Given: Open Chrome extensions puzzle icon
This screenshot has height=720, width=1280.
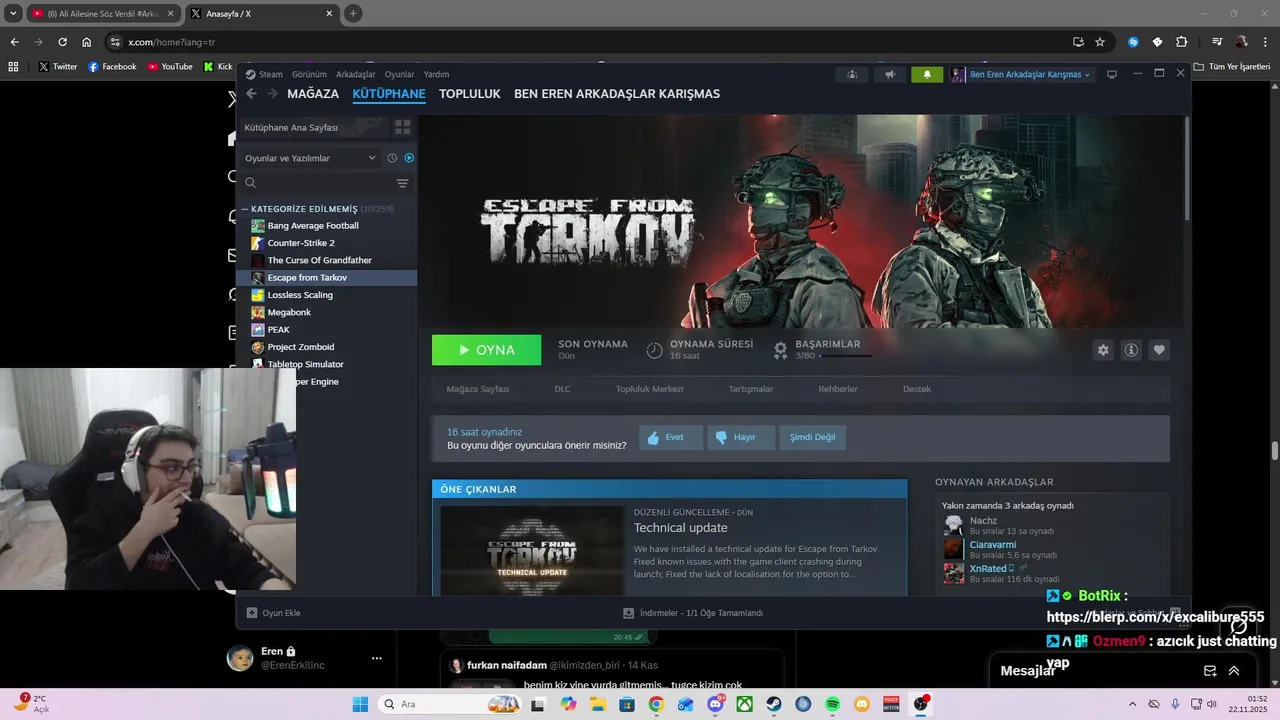Looking at the screenshot, I should [x=1181, y=42].
